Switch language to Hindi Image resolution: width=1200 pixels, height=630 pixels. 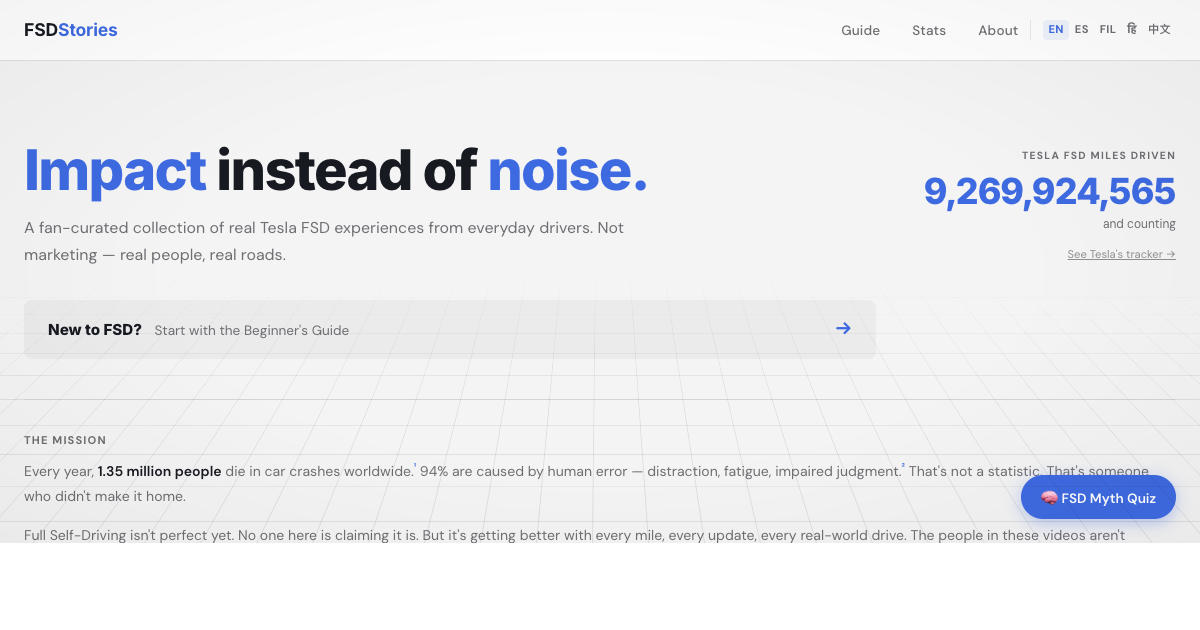(1132, 29)
